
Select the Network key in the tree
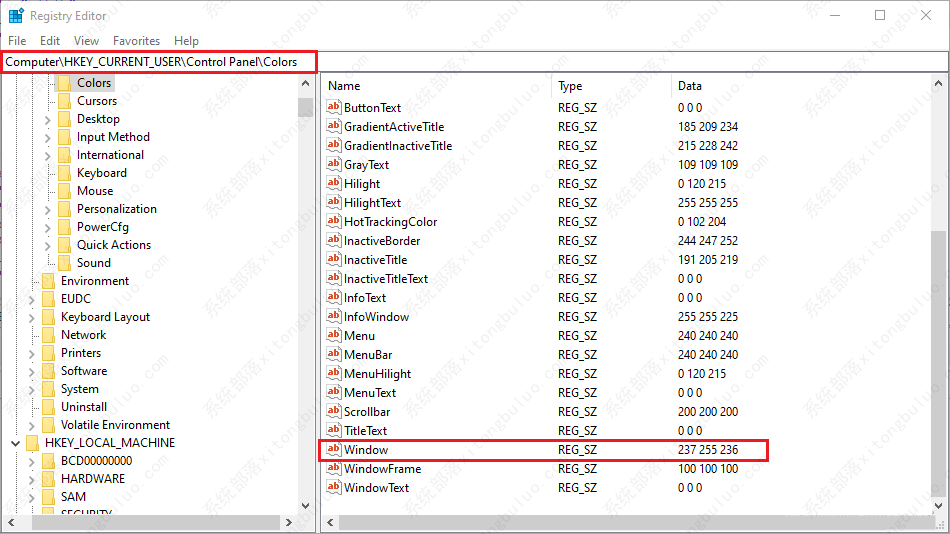click(x=84, y=335)
